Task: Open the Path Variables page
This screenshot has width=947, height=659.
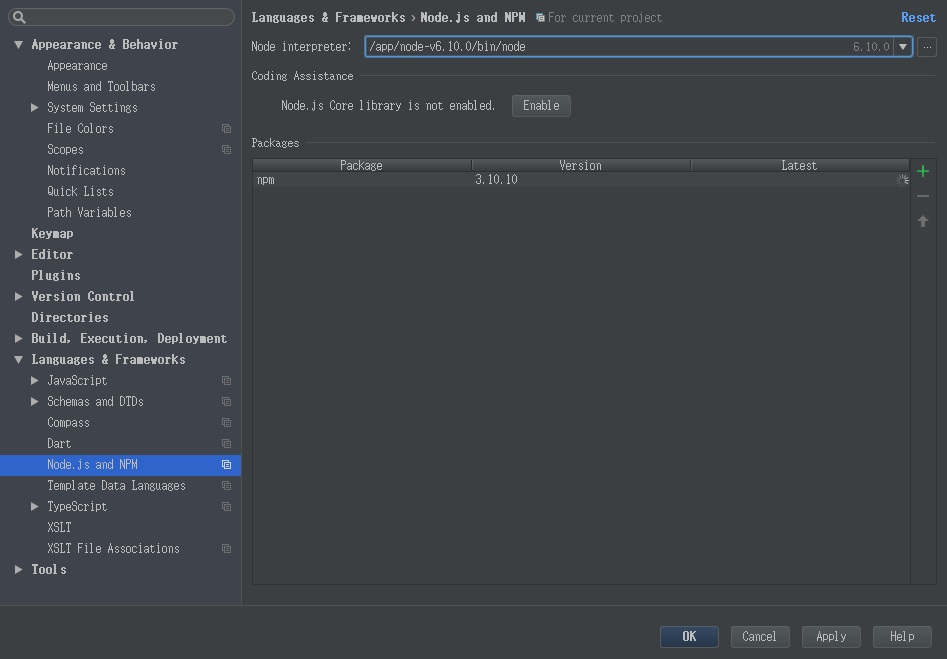Action: (89, 213)
